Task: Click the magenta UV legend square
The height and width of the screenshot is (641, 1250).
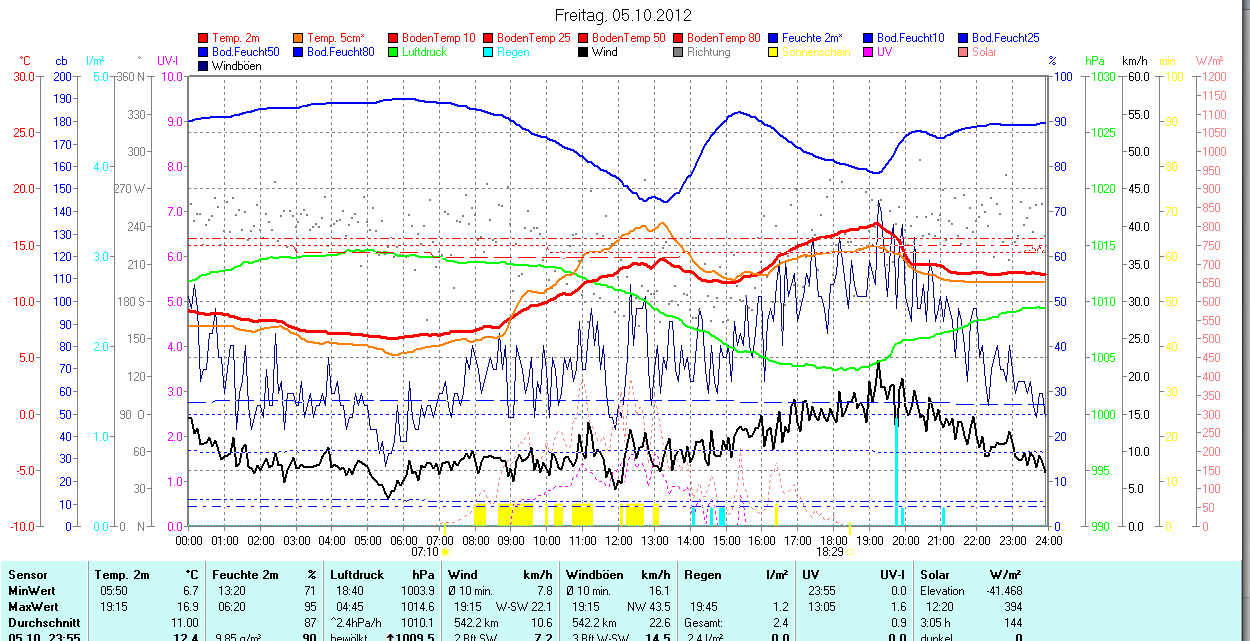Action: (868, 52)
